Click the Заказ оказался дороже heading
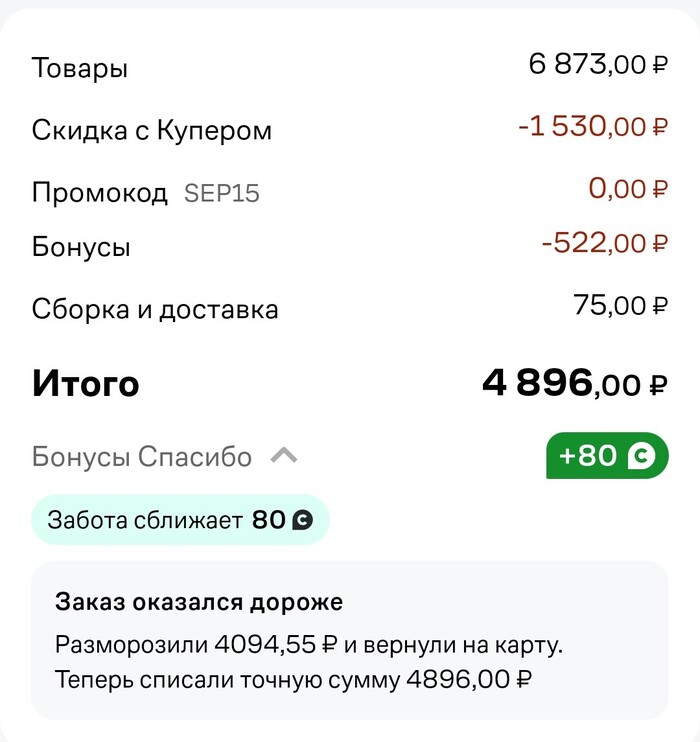This screenshot has width=700, height=742. tap(199, 602)
